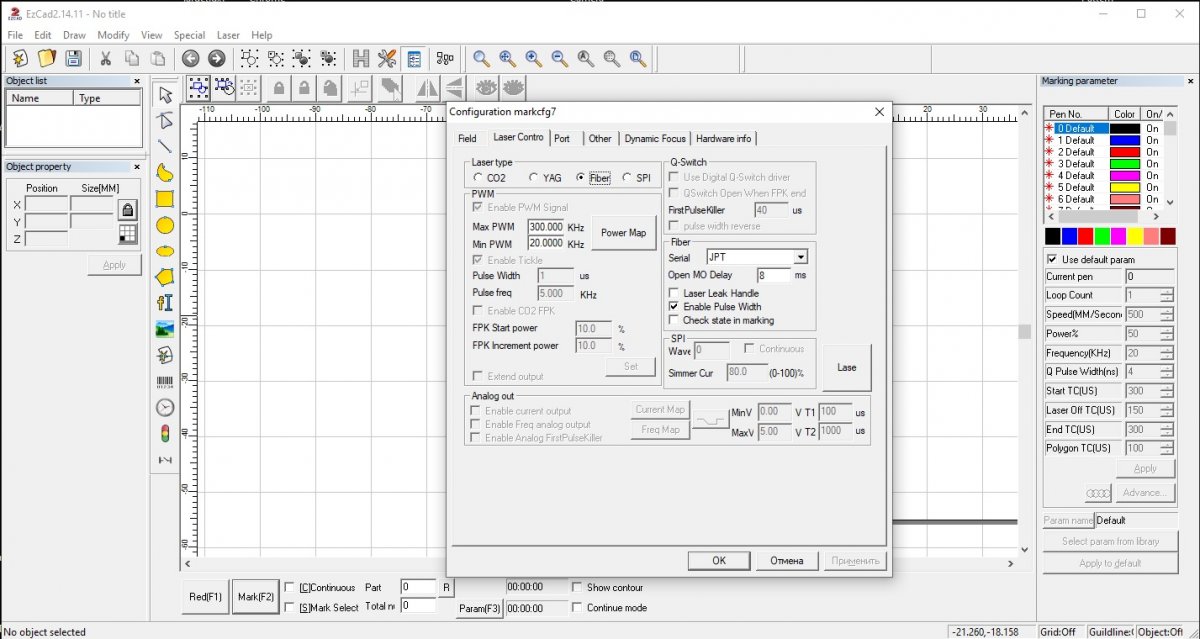
Task: Uncheck Enable Pulse Width option
Action: click(x=674, y=307)
